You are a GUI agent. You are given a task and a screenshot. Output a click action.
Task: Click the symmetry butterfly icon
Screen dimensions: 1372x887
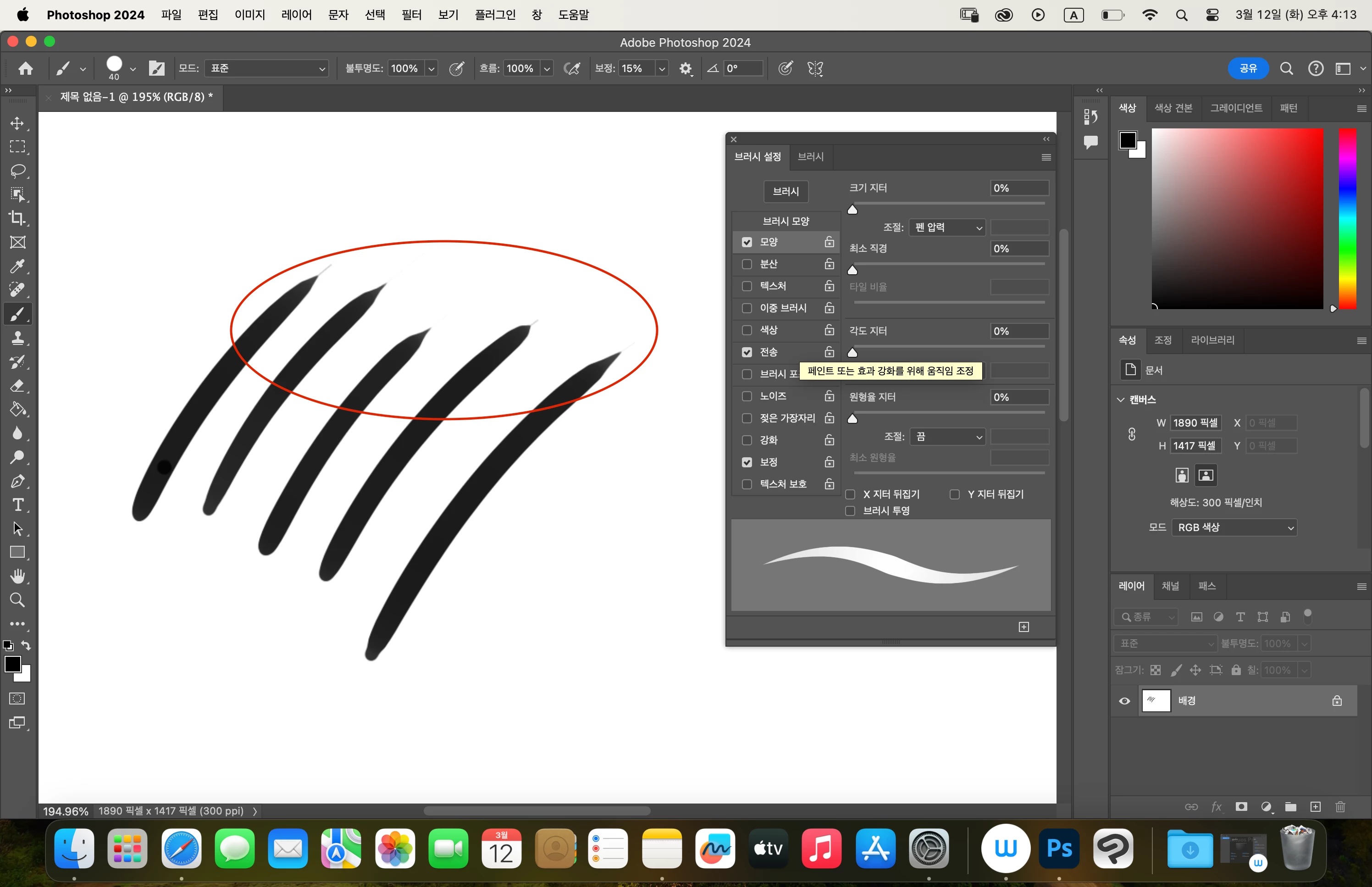click(x=815, y=68)
